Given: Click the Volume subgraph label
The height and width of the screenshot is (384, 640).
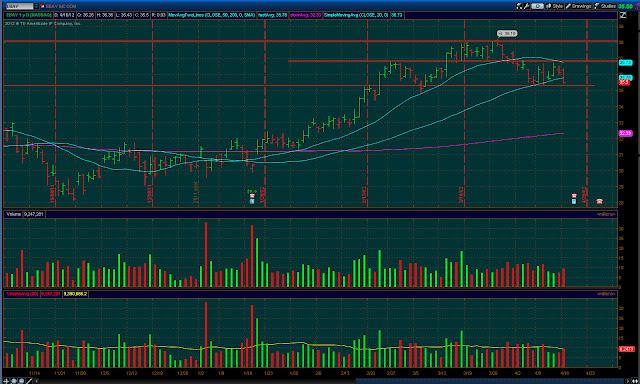Looking at the screenshot, I should pyautogui.click(x=13, y=214).
